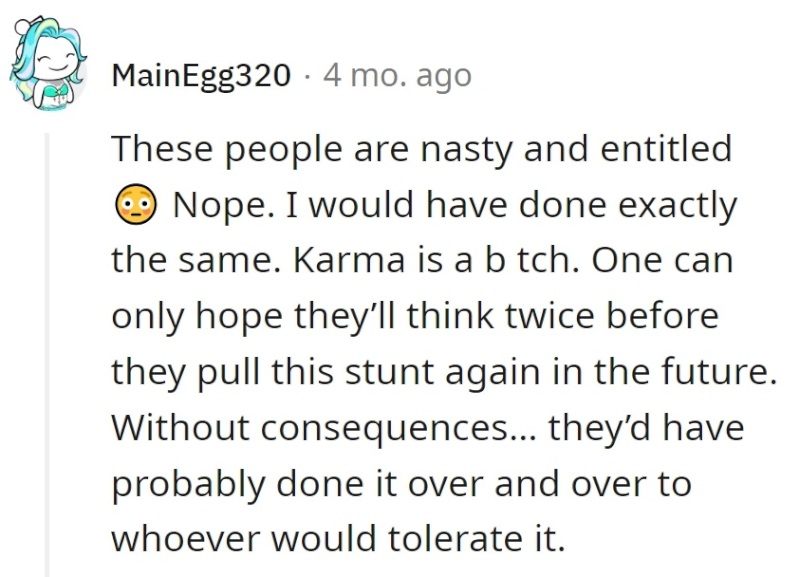The image size is (800, 577).
Task: Click the phrase 'they'd have' in the comment
Action: point(646,427)
